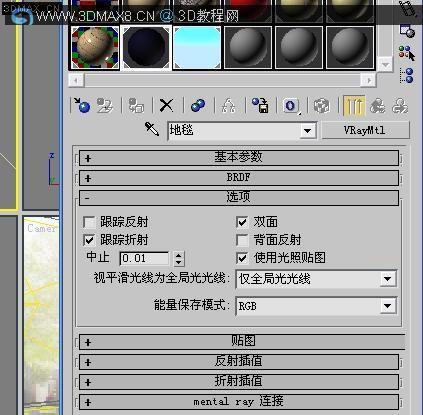Image resolution: width=423 pixels, height=415 pixels.
Task: Open material name dropdown 地毯
Action: click(307, 131)
